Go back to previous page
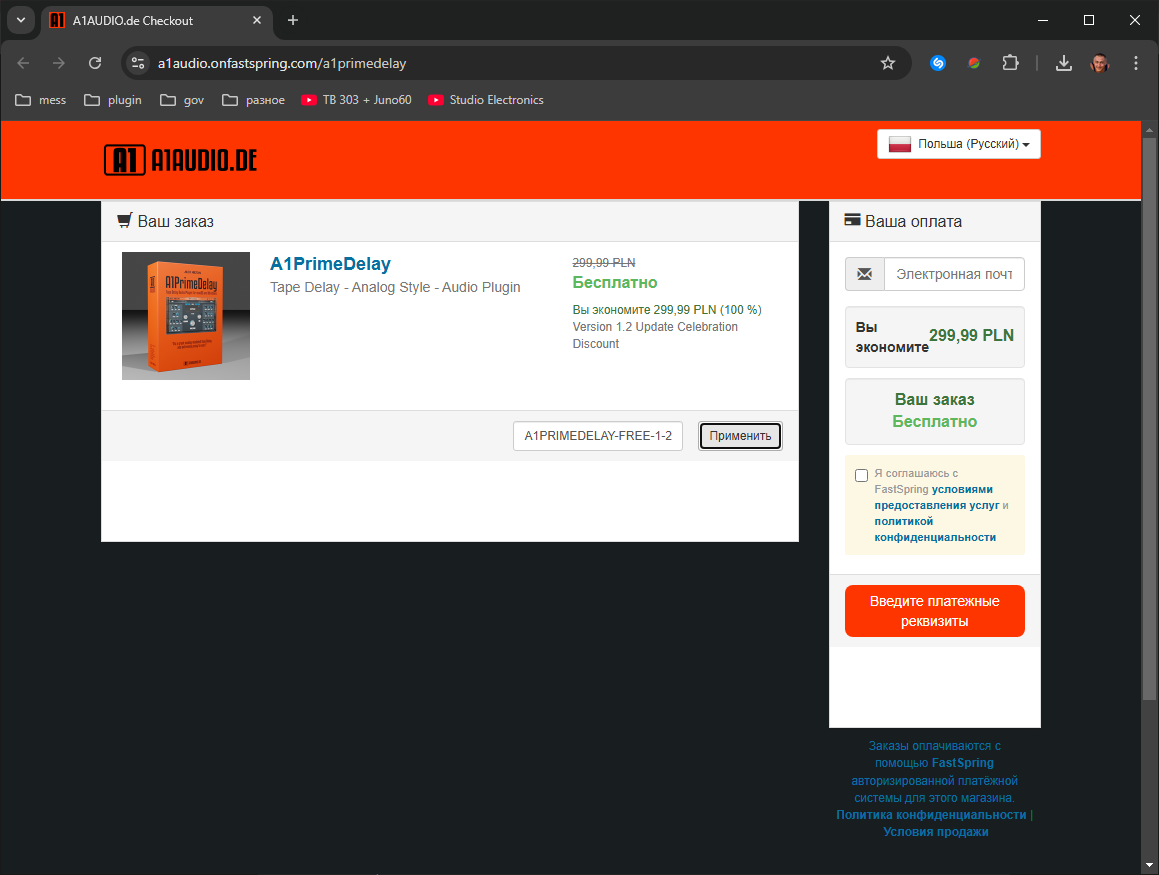 point(23,63)
